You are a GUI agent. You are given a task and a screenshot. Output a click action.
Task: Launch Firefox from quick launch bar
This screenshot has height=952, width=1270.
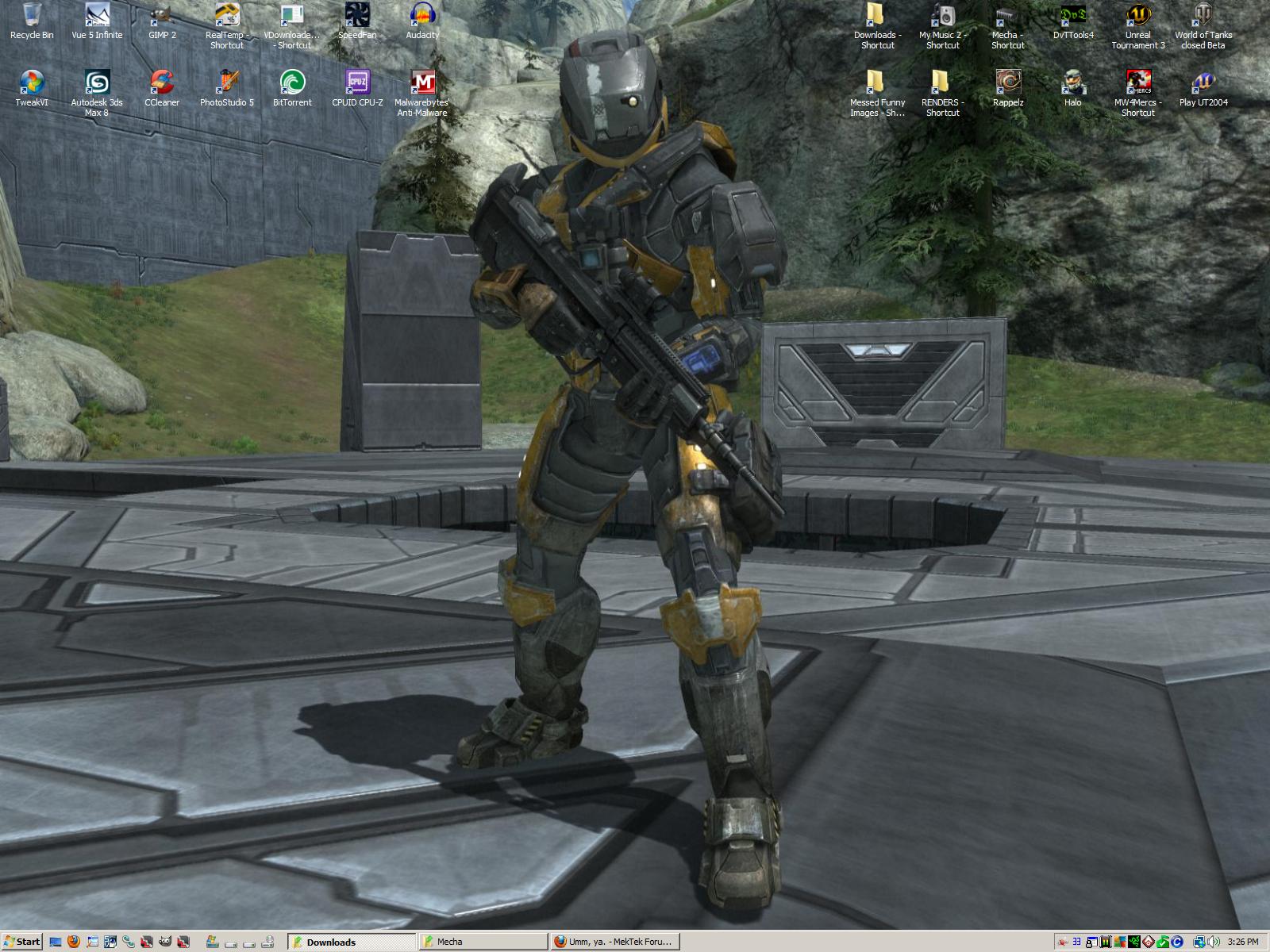[74, 942]
